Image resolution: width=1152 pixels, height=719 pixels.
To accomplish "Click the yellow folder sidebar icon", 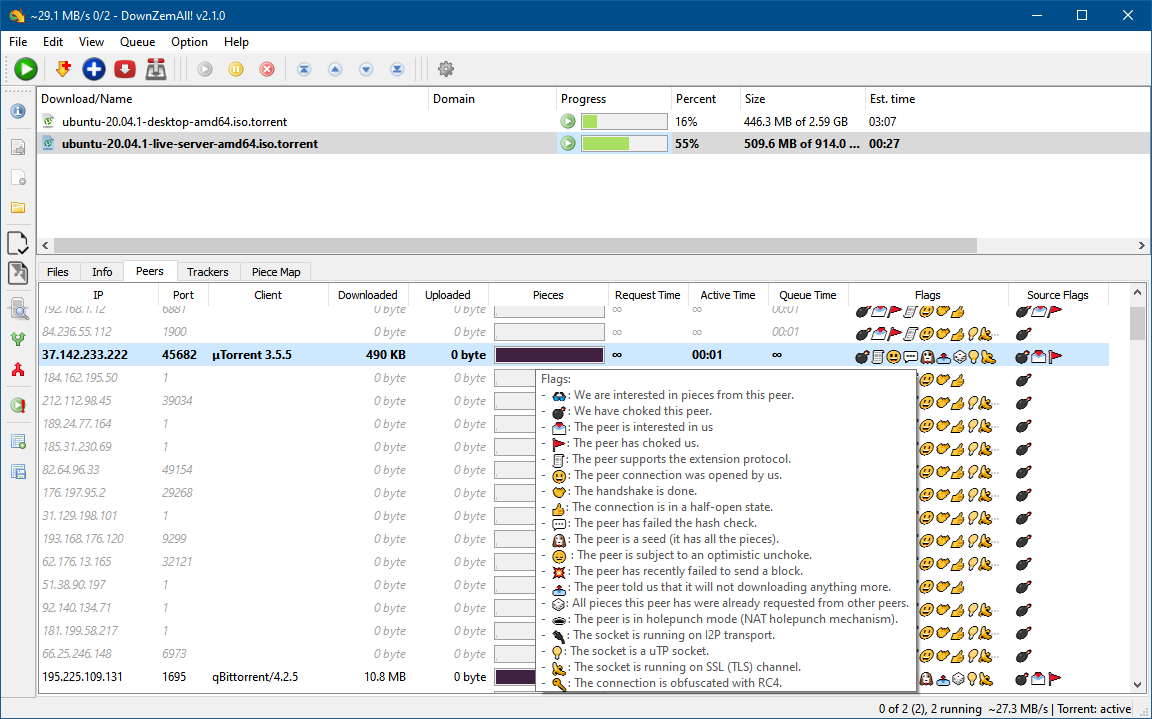I will click(x=18, y=208).
